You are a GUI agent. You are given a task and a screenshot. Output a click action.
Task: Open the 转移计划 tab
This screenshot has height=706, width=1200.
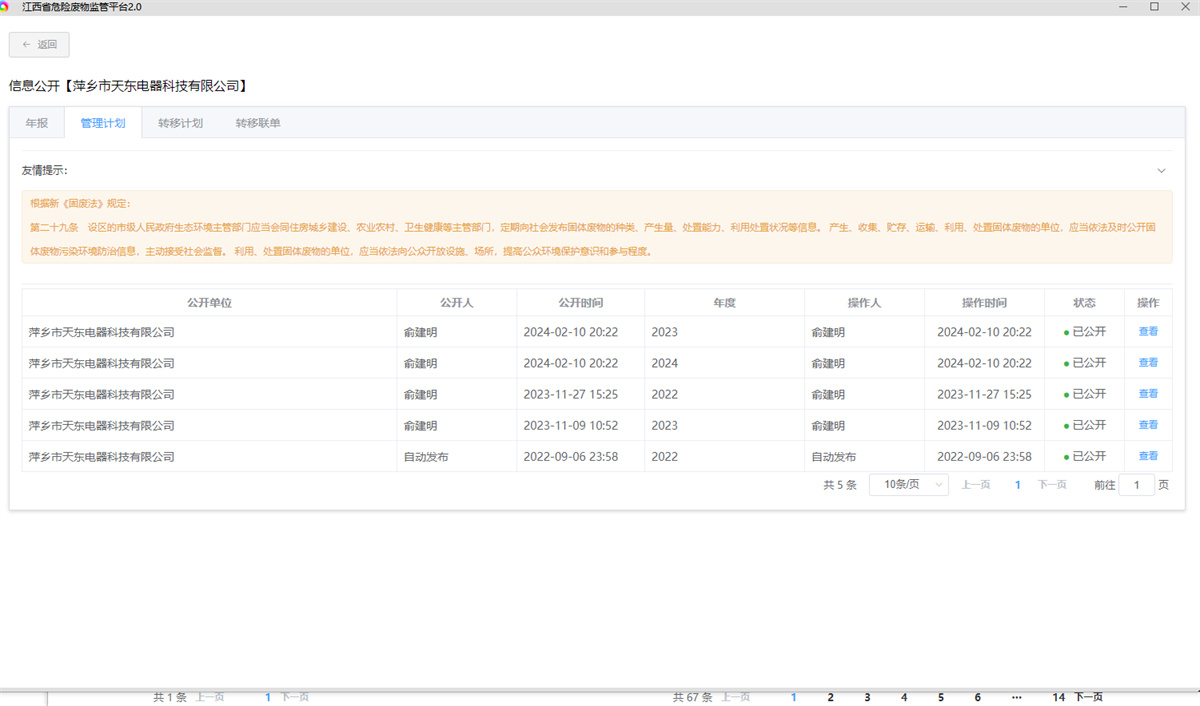180,123
